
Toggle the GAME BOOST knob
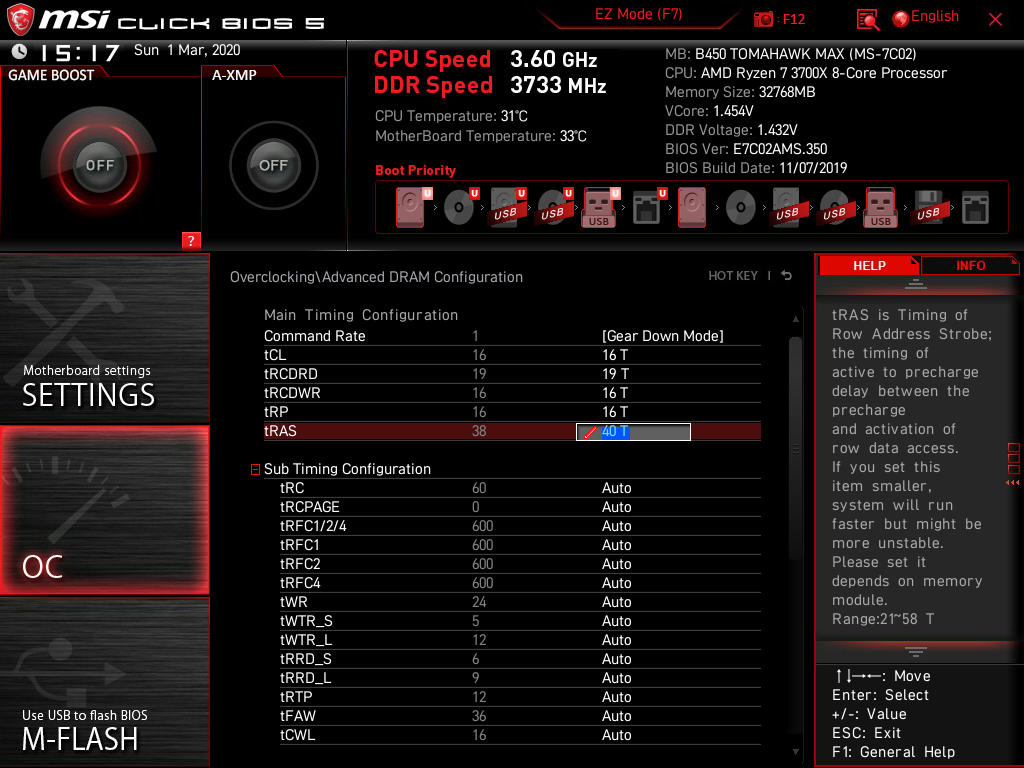coord(99,165)
